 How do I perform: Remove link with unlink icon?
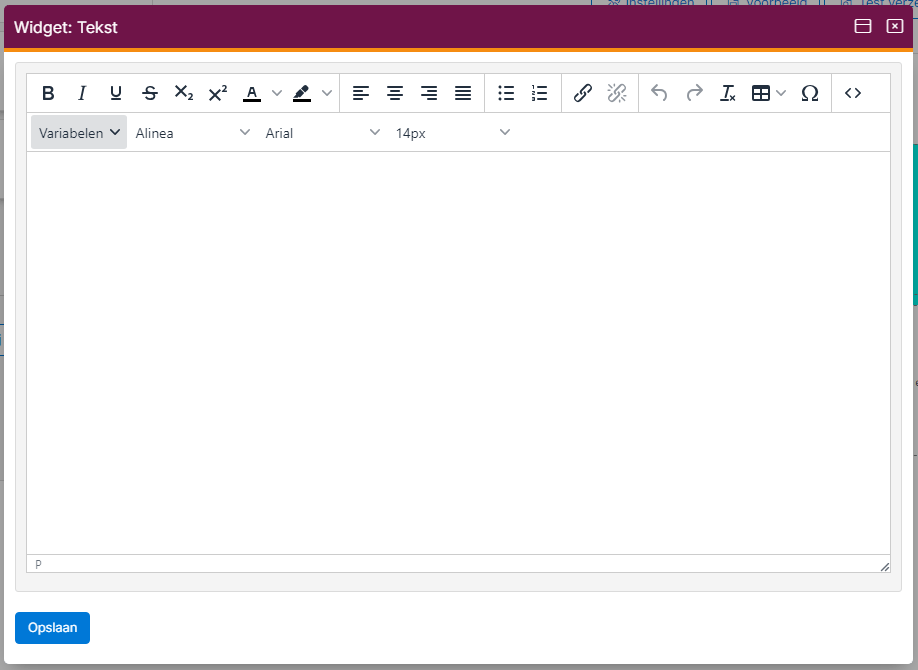pyautogui.click(x=616, y=93)
